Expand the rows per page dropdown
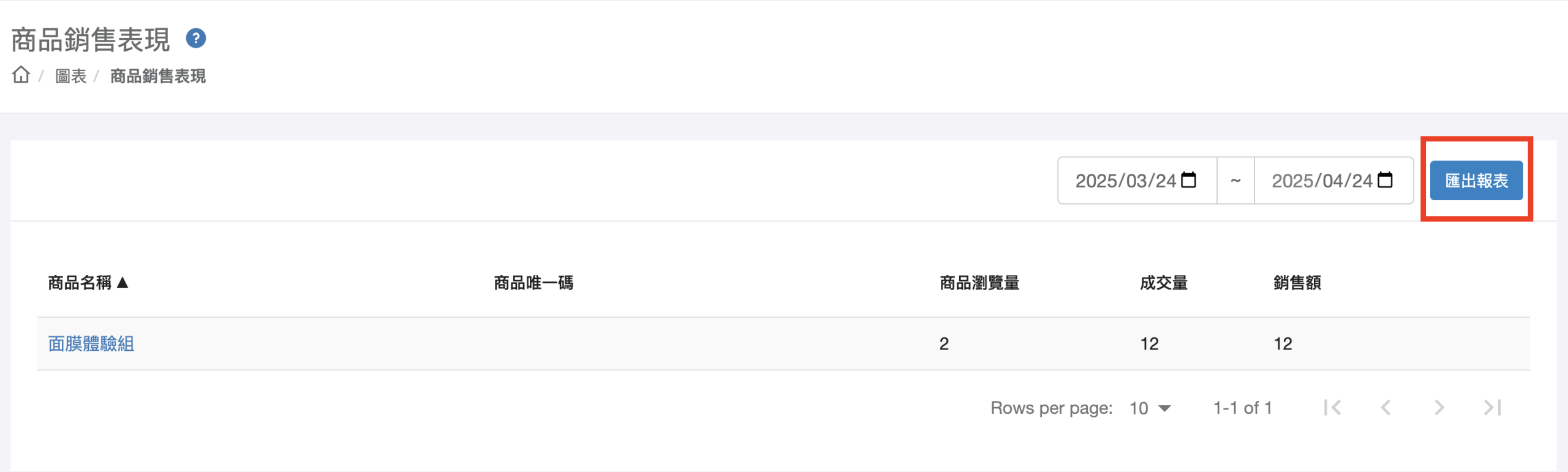Image resolution: width=1568 pixels, height=472 pixels. [1150, 408]
